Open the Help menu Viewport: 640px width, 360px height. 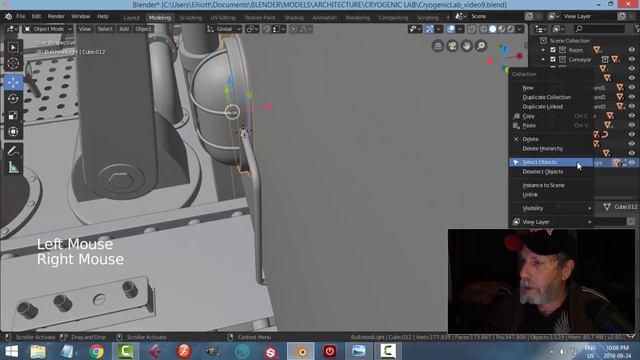pos(103,16)
